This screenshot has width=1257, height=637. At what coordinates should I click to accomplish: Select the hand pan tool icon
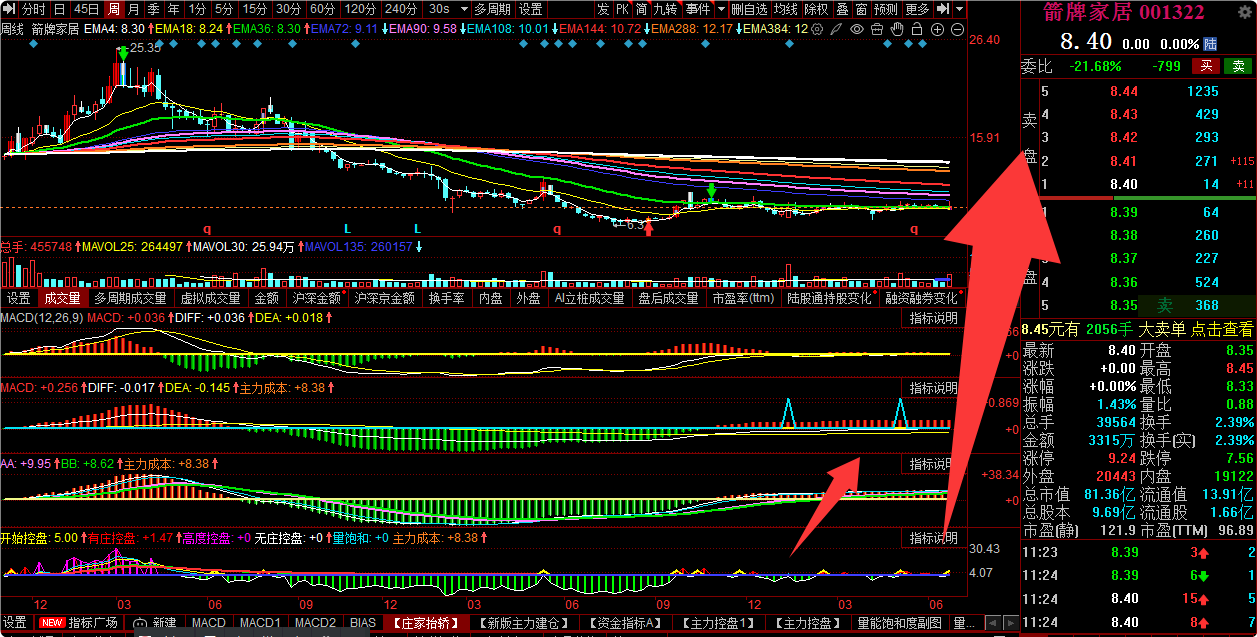897,29
